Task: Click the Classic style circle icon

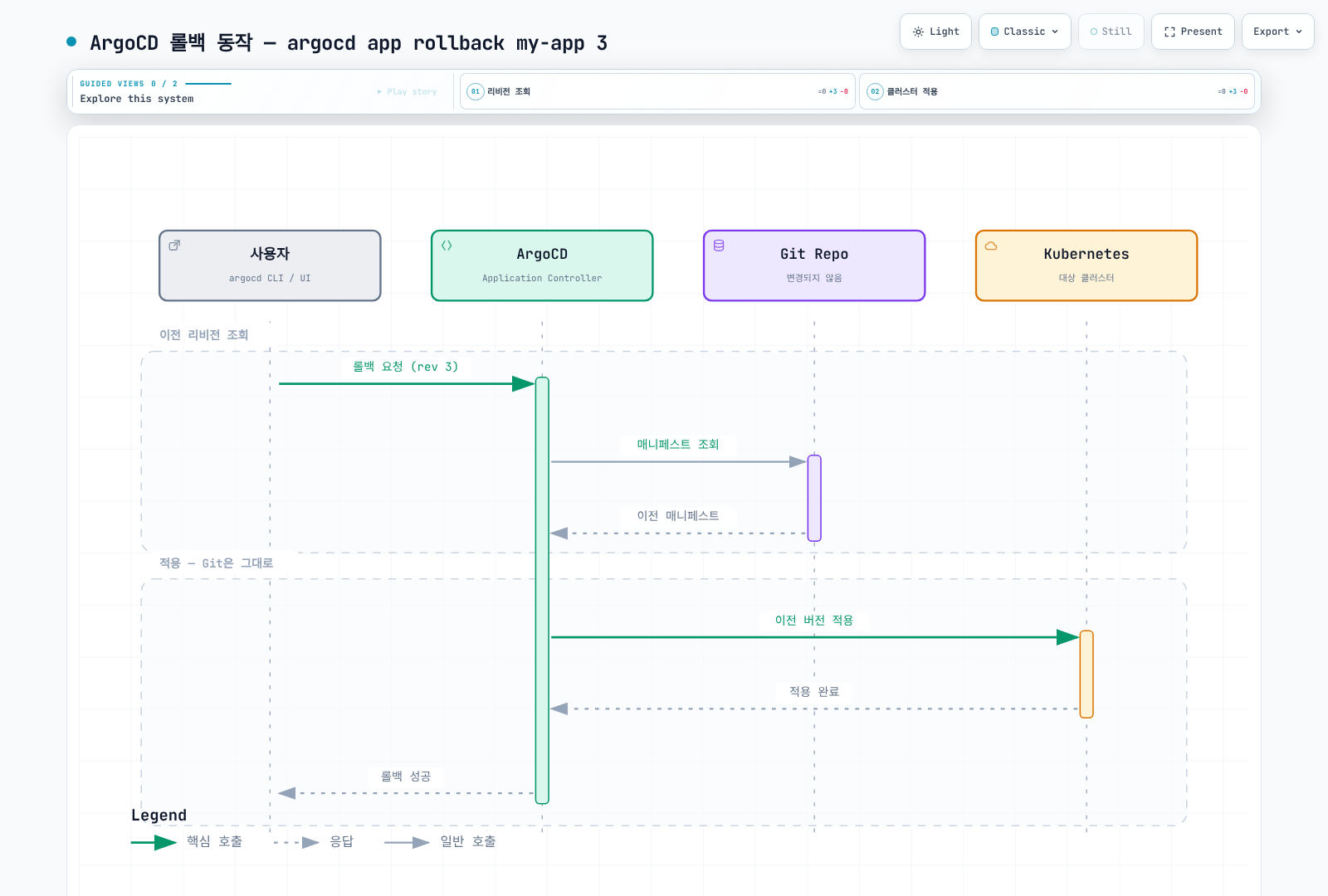Action: 994,32
